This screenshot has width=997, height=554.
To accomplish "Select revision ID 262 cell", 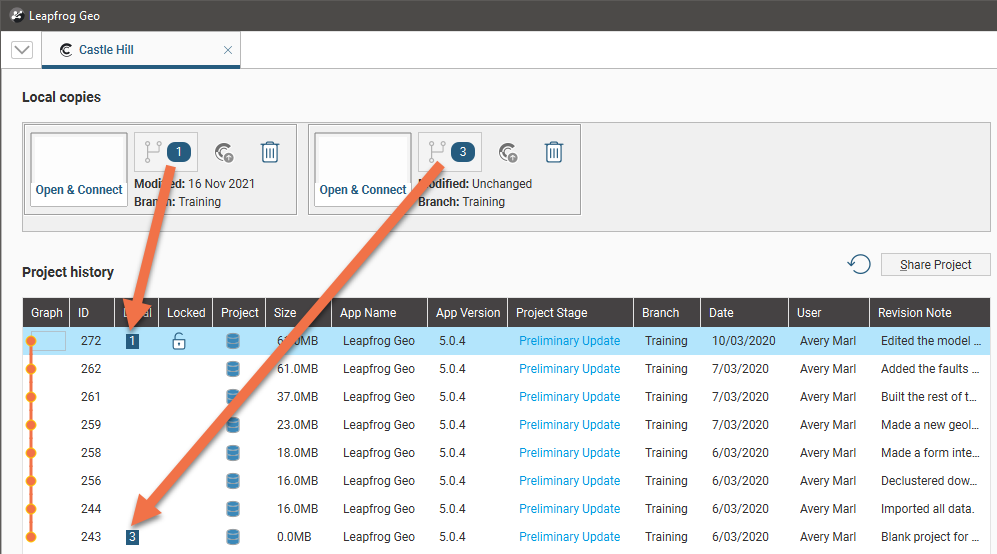I will pyautogui.click(x=91, y=369).
